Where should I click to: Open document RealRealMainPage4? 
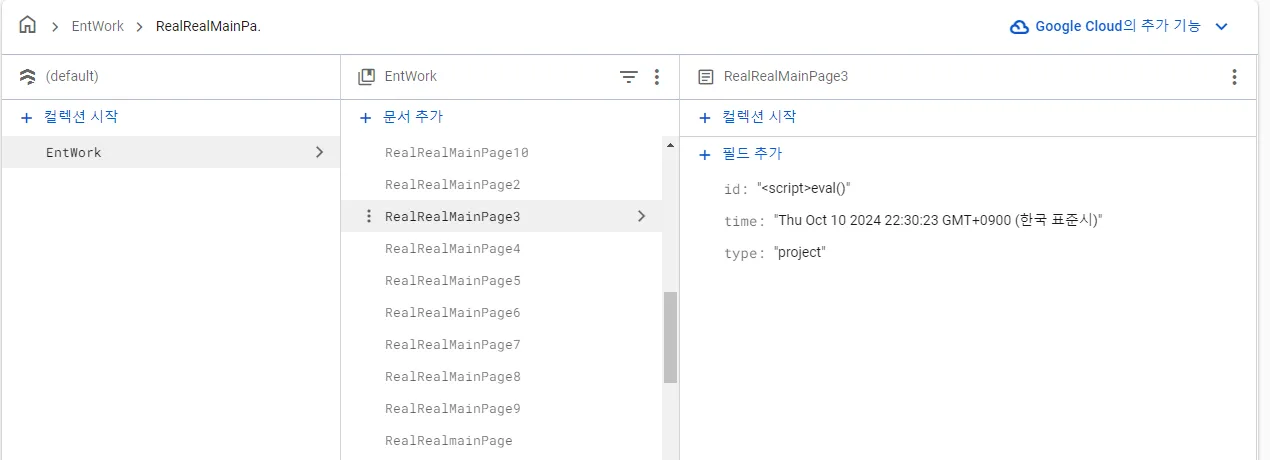coord(452,248)
